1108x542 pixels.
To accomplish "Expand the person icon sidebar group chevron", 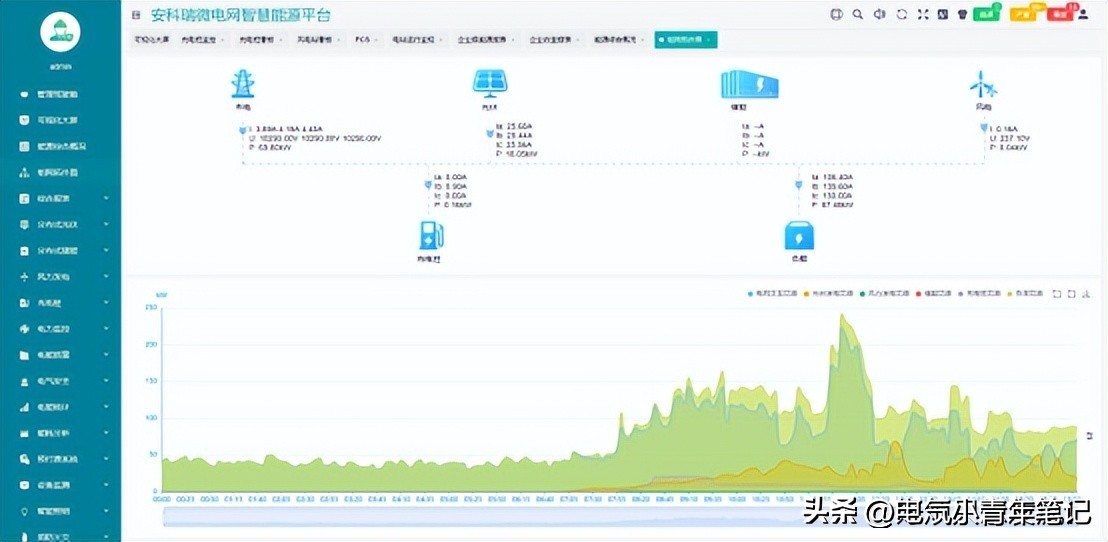I will point(106,381).
